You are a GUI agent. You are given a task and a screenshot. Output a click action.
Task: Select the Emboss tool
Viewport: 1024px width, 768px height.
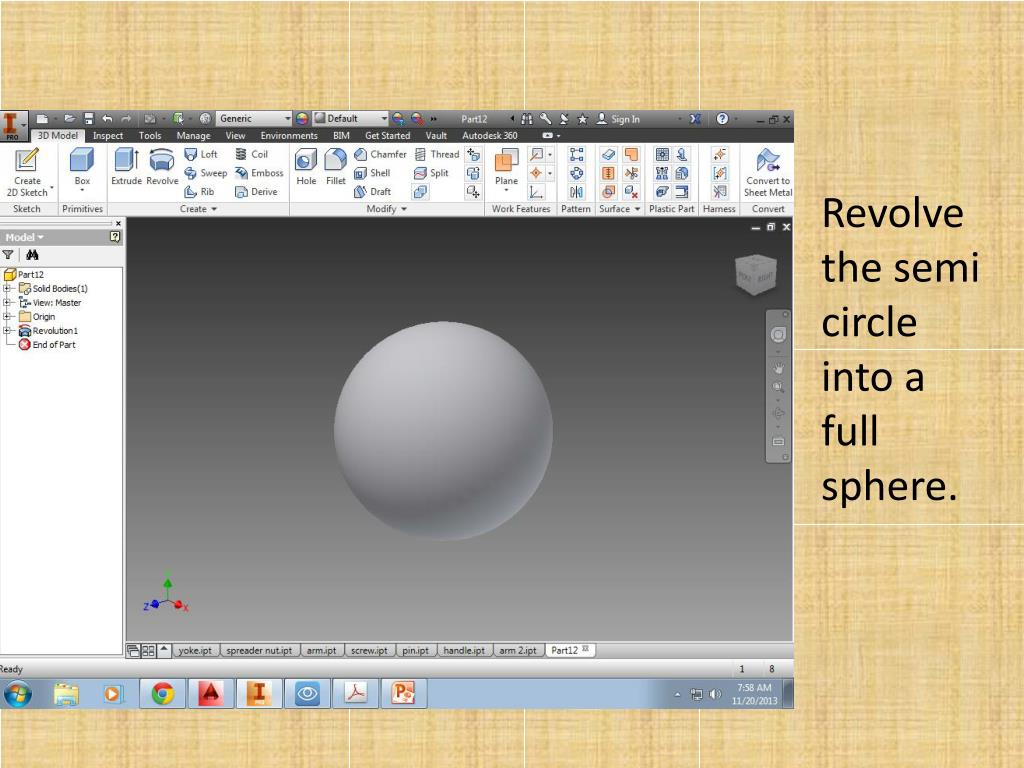[259, 173]
